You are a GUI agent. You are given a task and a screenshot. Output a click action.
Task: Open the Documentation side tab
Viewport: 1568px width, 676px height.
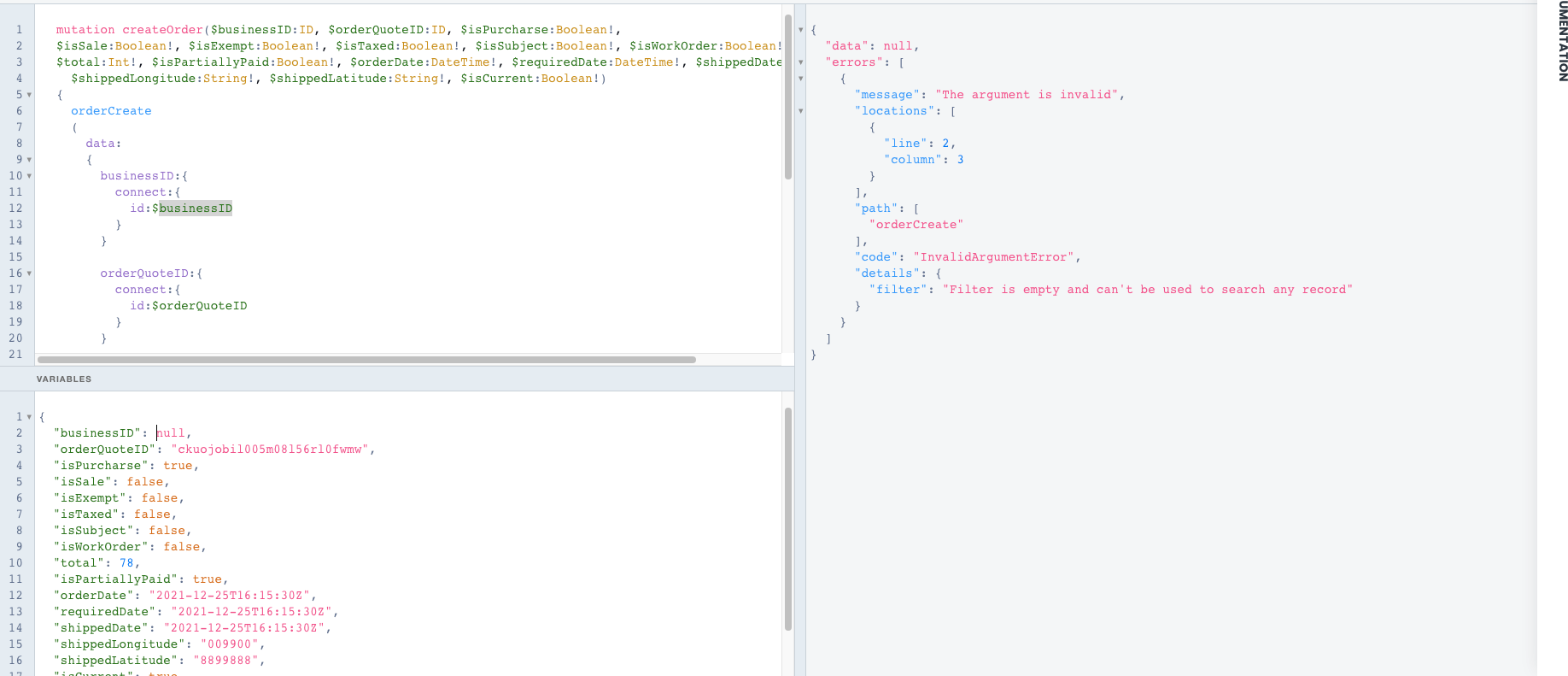click(x=1562, y=43)
